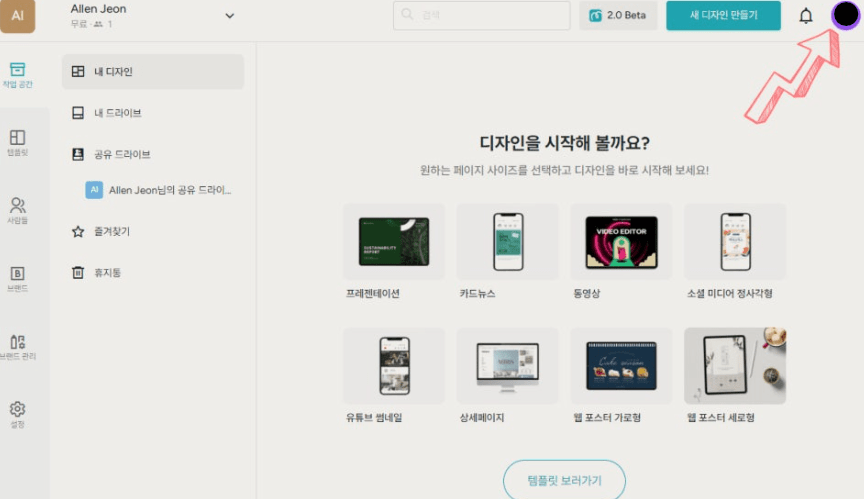Open the 브랜드 관리 sidebar icon
864x499 pixels.
pyautogui.click(x=17, y=346)
